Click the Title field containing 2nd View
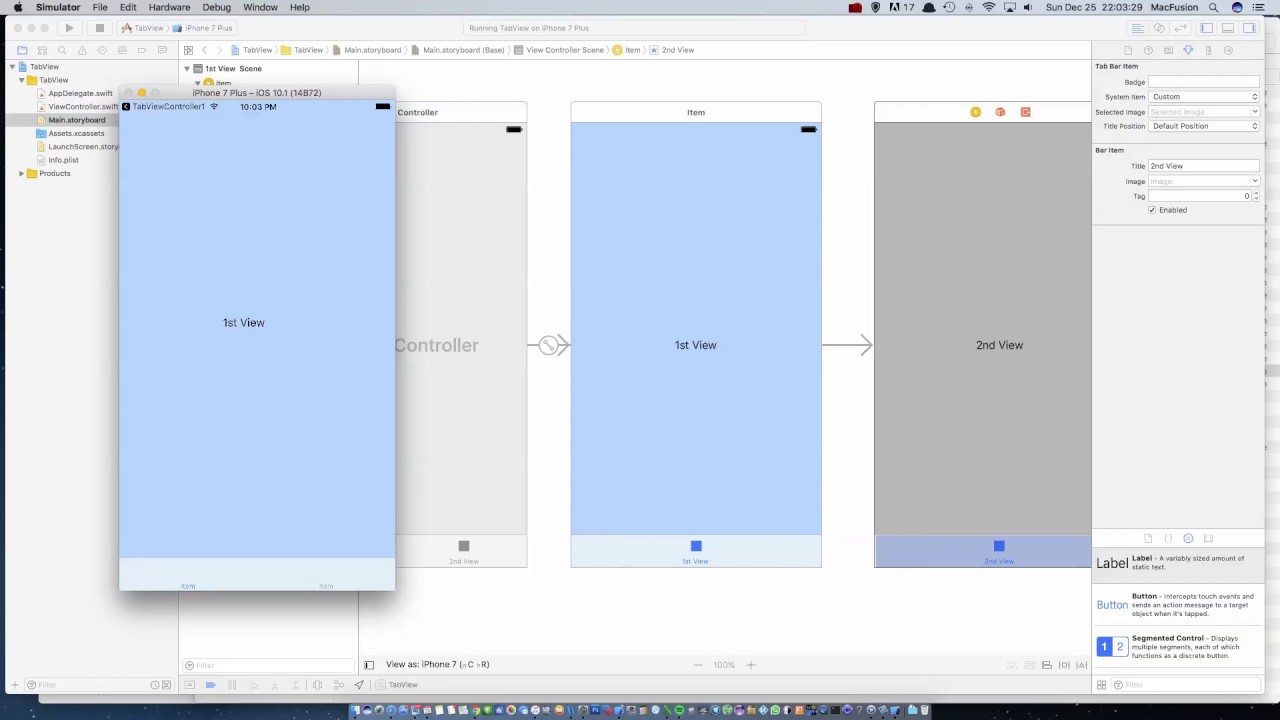 click(x=1204, y=166)
